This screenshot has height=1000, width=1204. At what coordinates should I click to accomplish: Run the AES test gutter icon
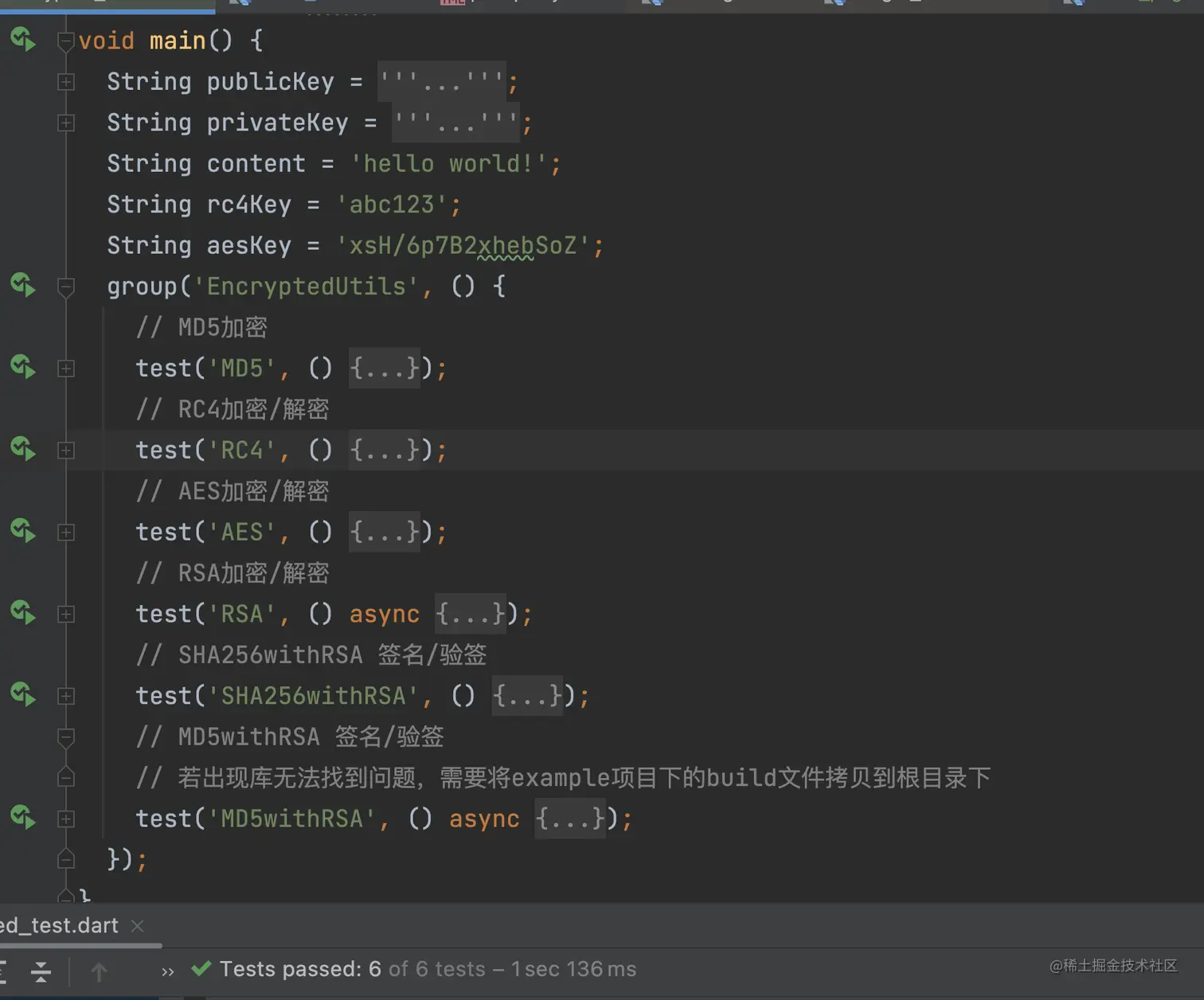23,531
